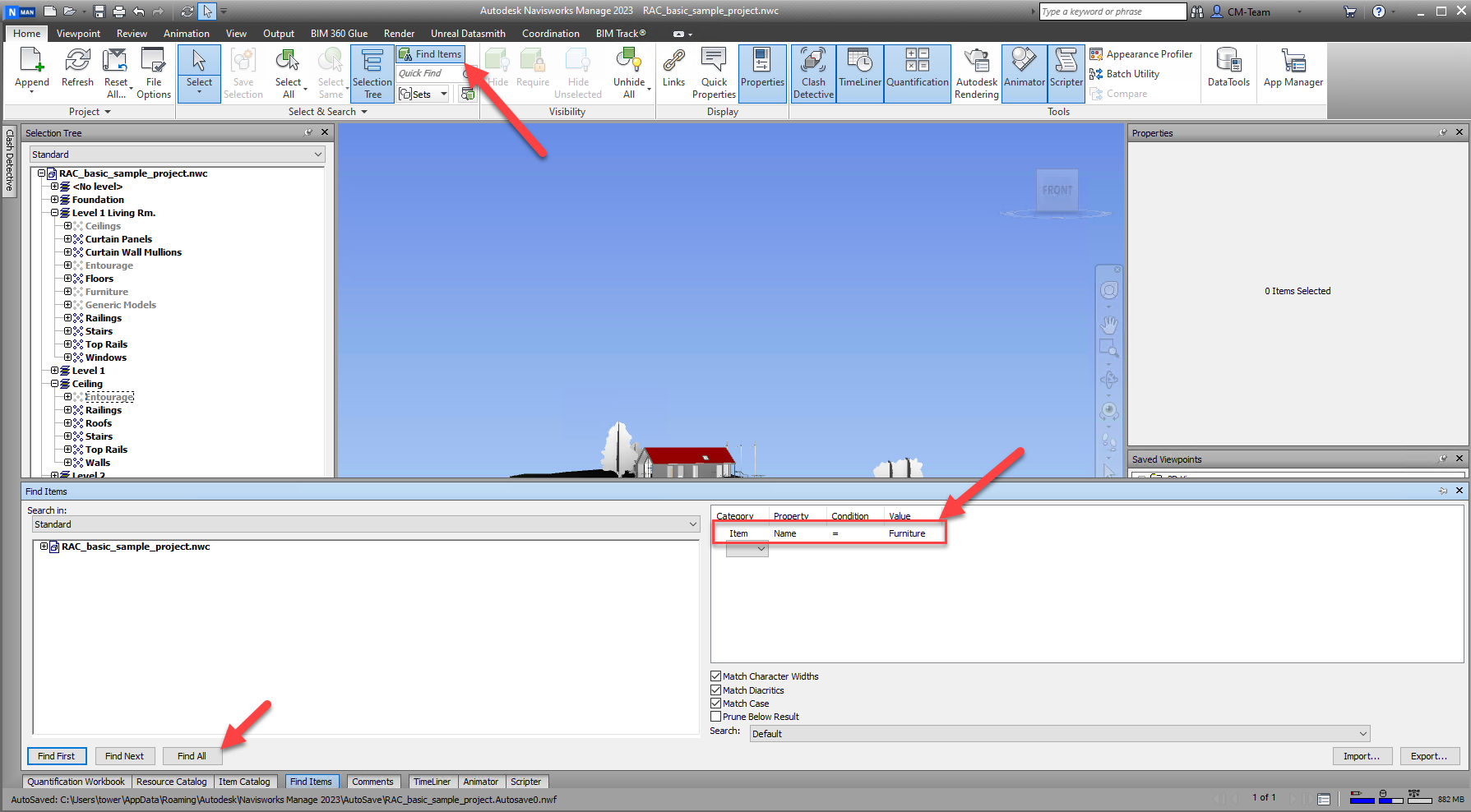
Task: Toggle Match Diacritics checkbox
Action: click(715, 690)
